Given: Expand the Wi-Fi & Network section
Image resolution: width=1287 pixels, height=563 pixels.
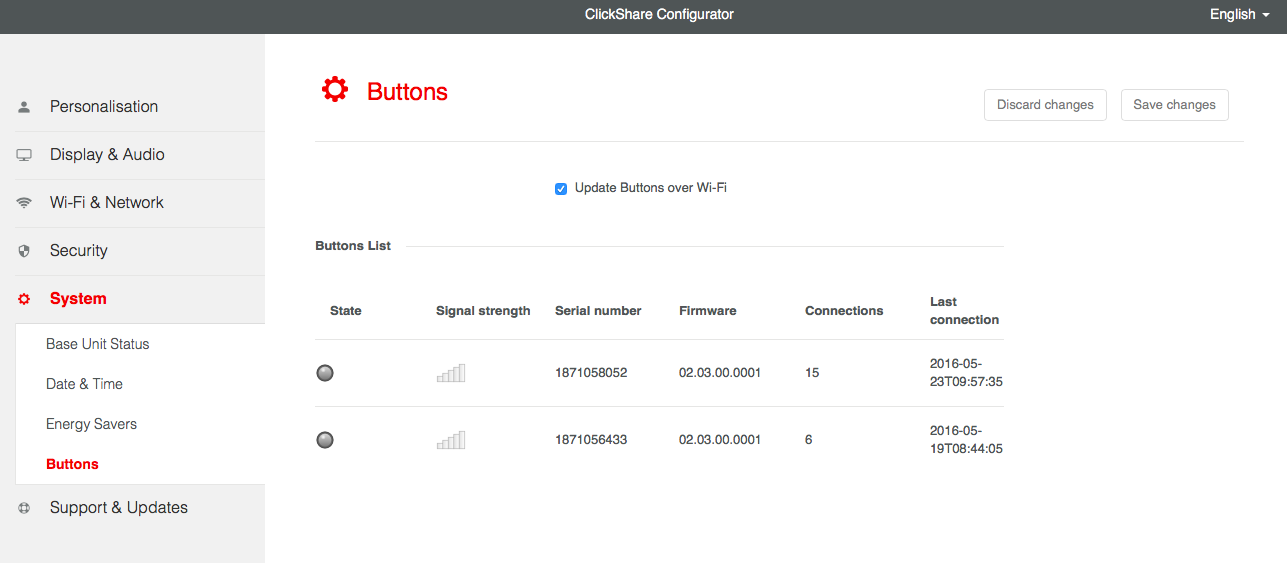Looking at the screenshot, I should pyautogui.click(x=106, y=203).
